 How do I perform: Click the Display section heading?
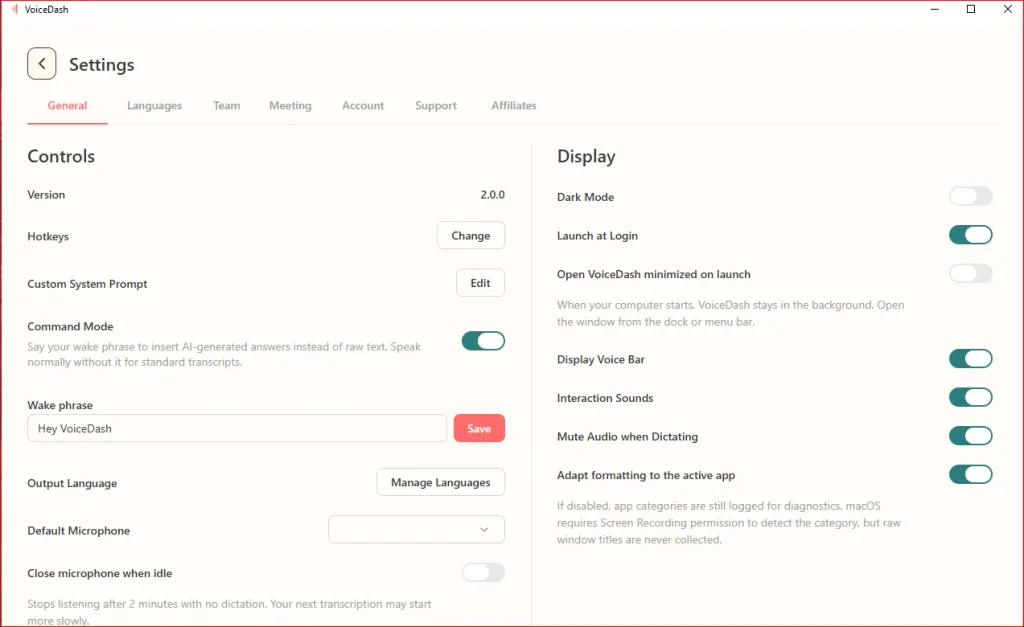tap(586, 157)
